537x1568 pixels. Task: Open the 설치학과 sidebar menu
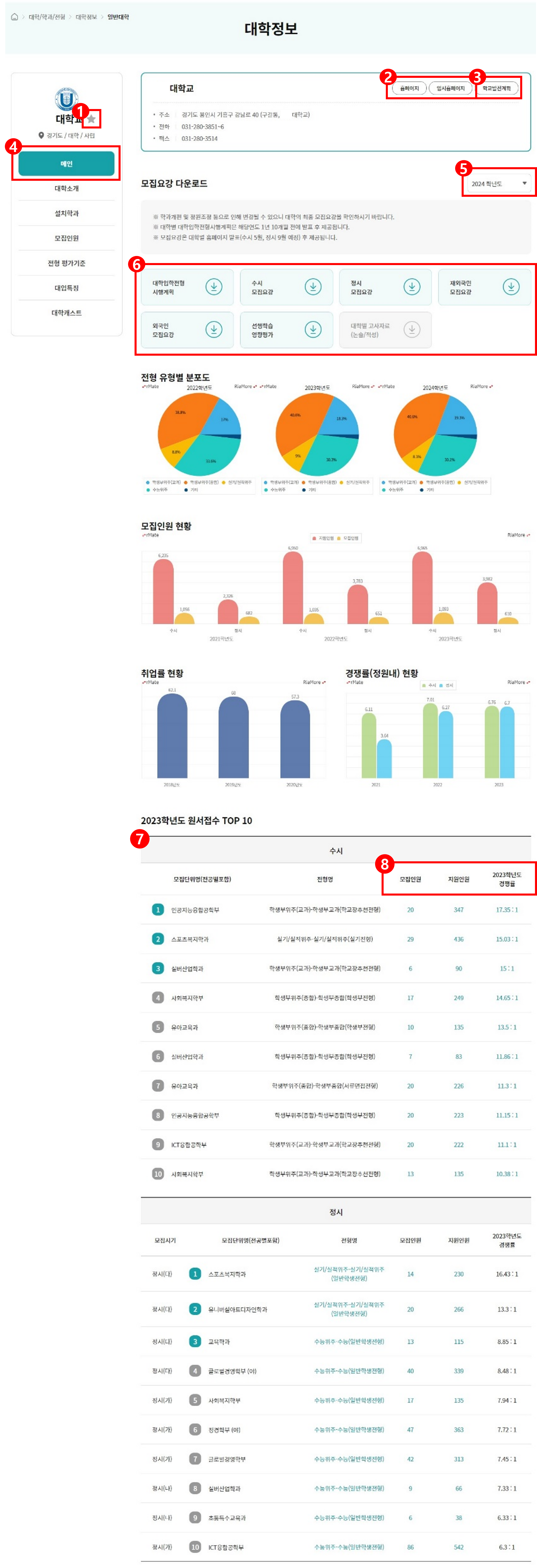tap(66, 214)
